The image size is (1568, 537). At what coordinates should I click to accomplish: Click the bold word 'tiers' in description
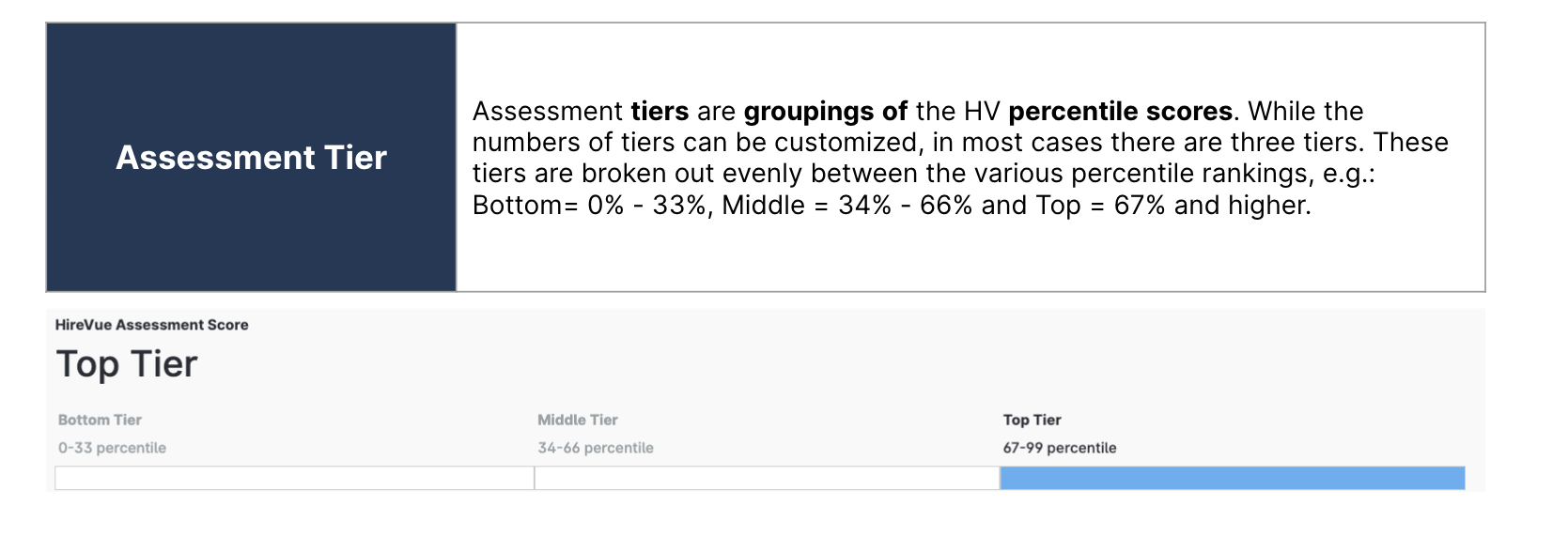click(x=660, y=112)
